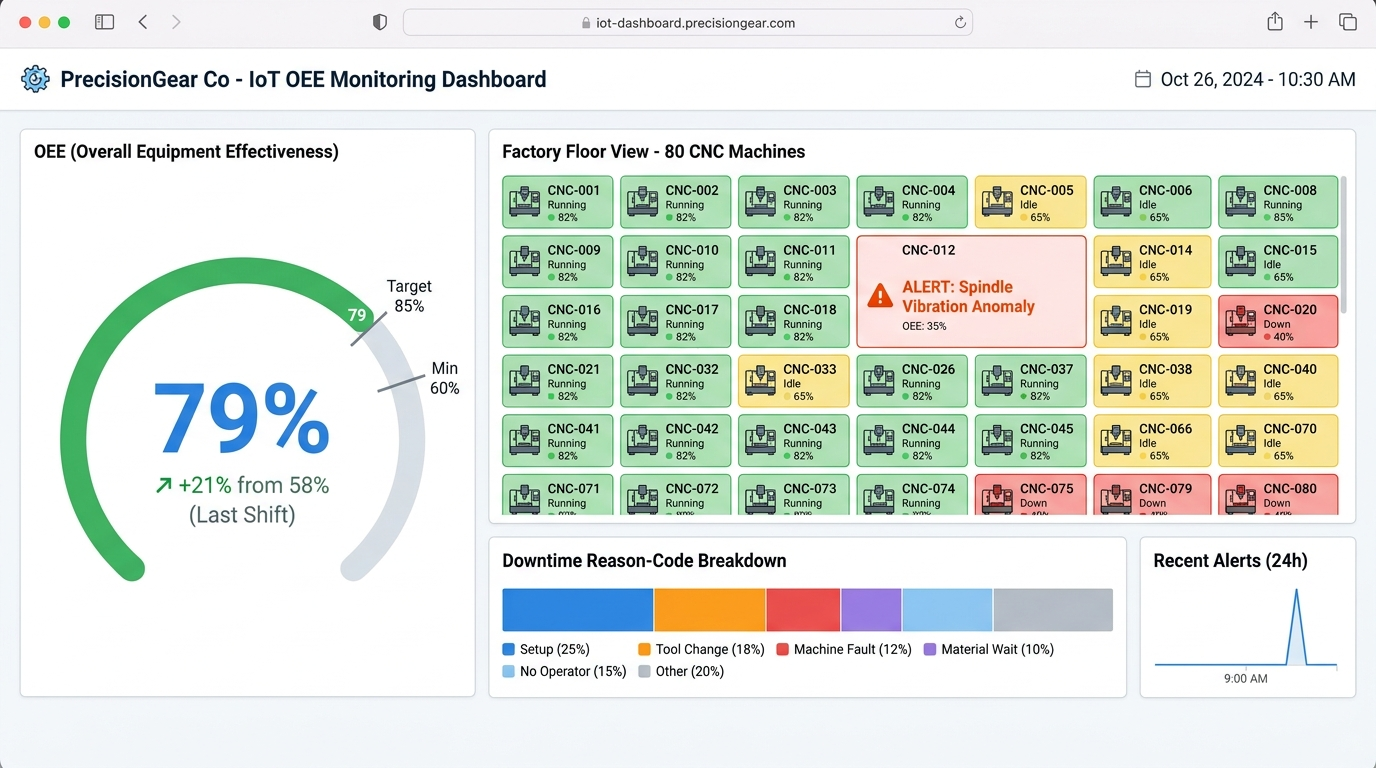Click the Min 60% gauge label
The height and width of the screenshot is (768, 1376).
coord(445,378)
